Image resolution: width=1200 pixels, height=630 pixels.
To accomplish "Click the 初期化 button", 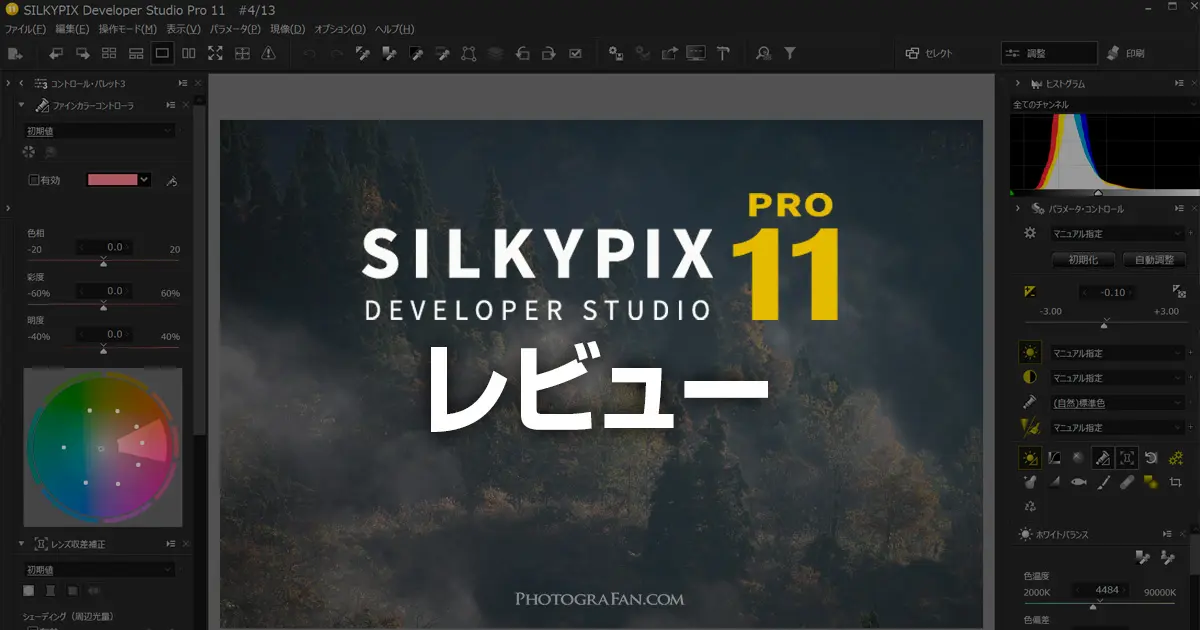I will point(1083,260).
